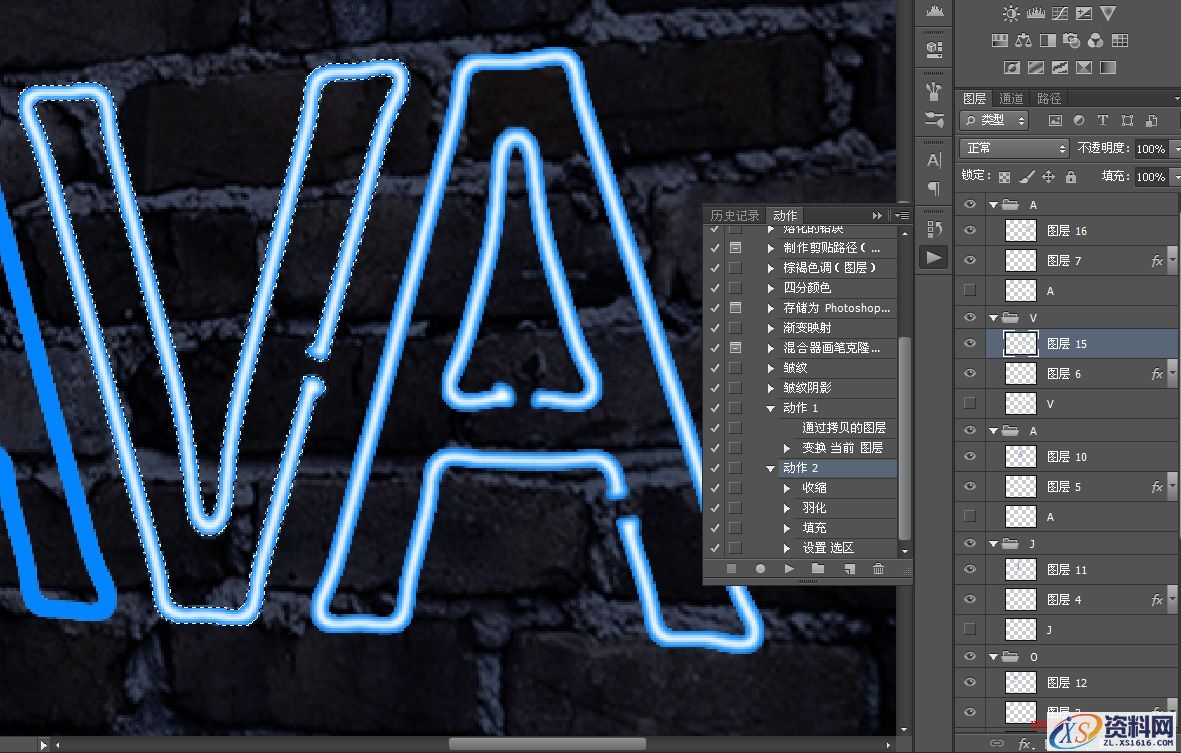Toggle the checkmark for action 皱纹

coord(714,368)
